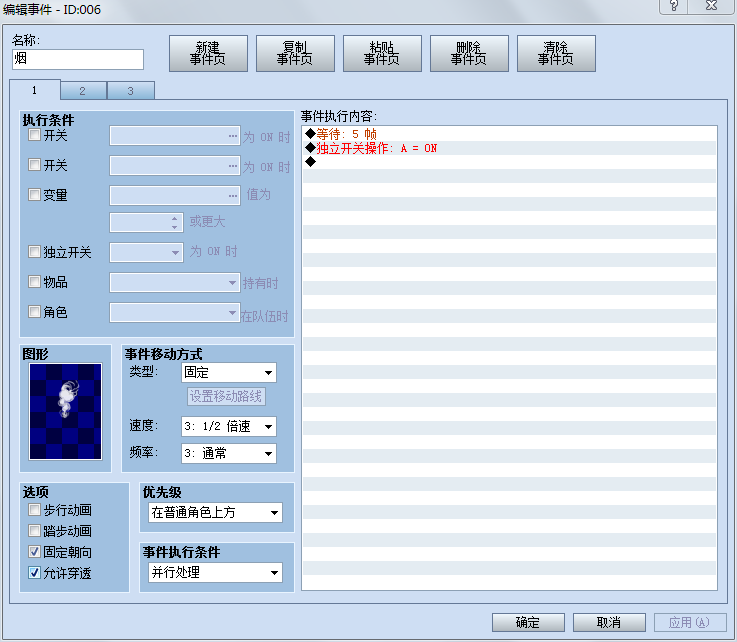Viewport: 737px width, 642px height.
Task: Click the second switch selector field
Action: (x=175, y=165)
